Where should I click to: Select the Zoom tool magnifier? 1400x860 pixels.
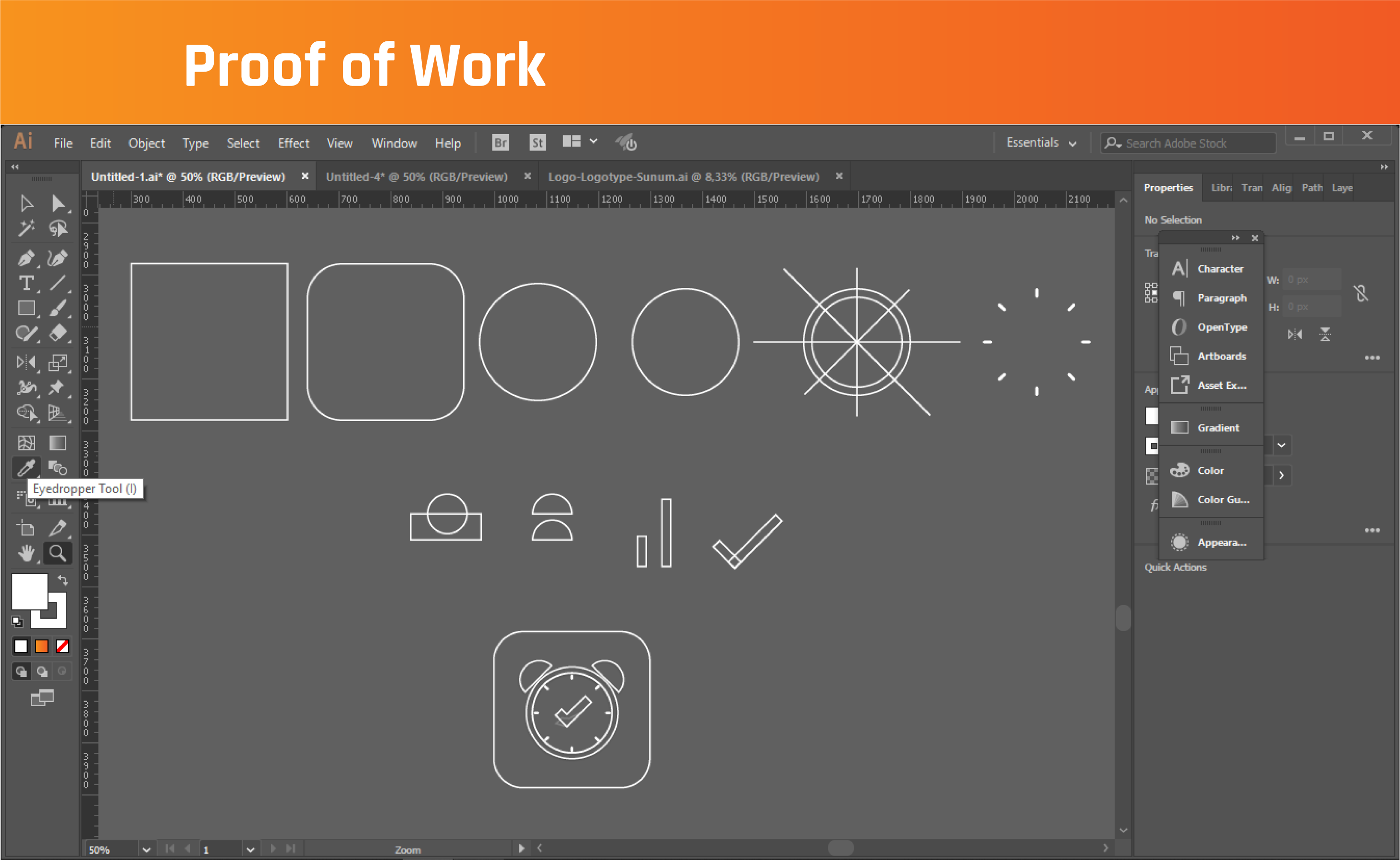pos(57,553)
